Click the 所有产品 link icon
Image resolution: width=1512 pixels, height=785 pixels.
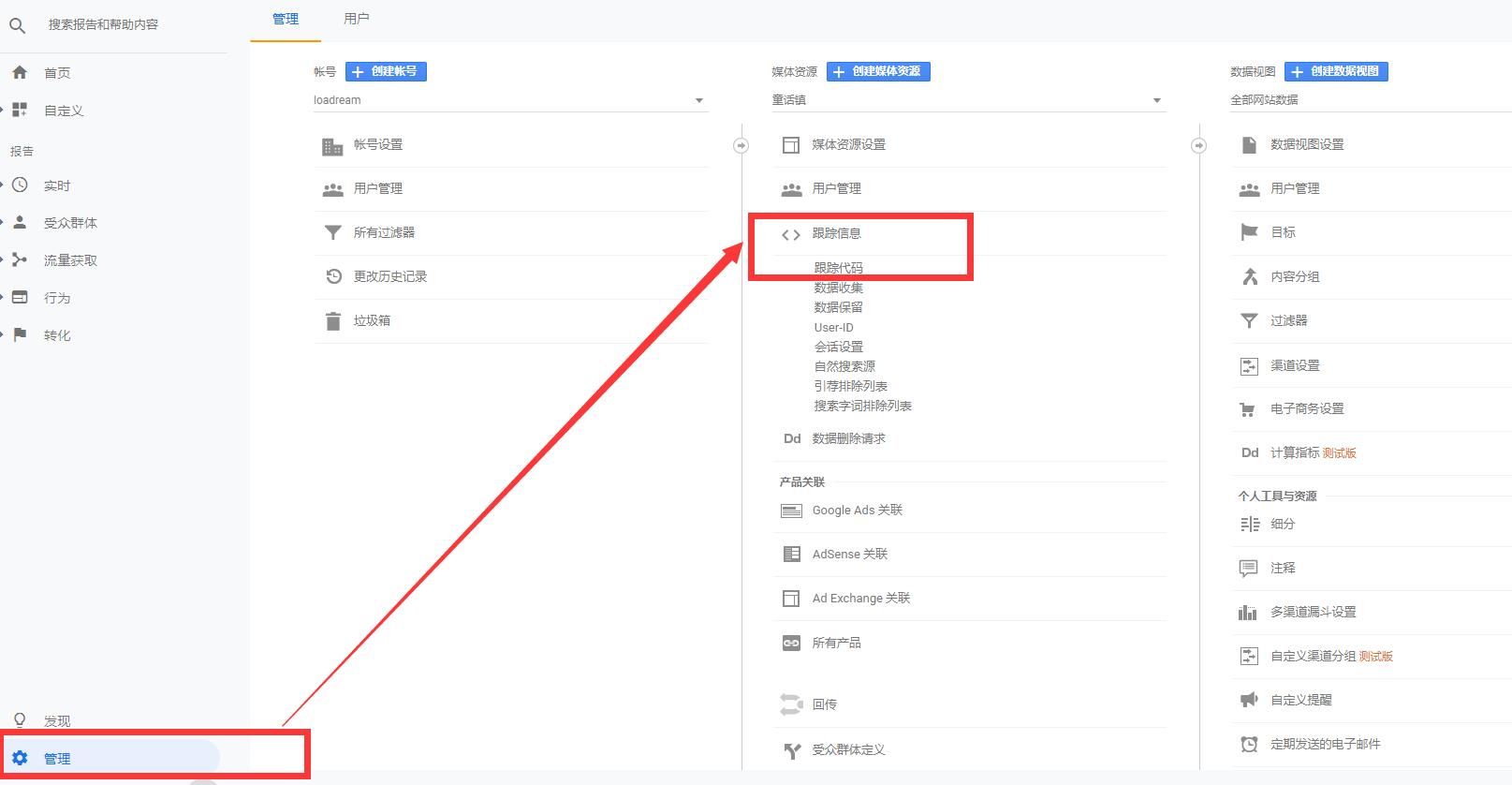[791, 643]
